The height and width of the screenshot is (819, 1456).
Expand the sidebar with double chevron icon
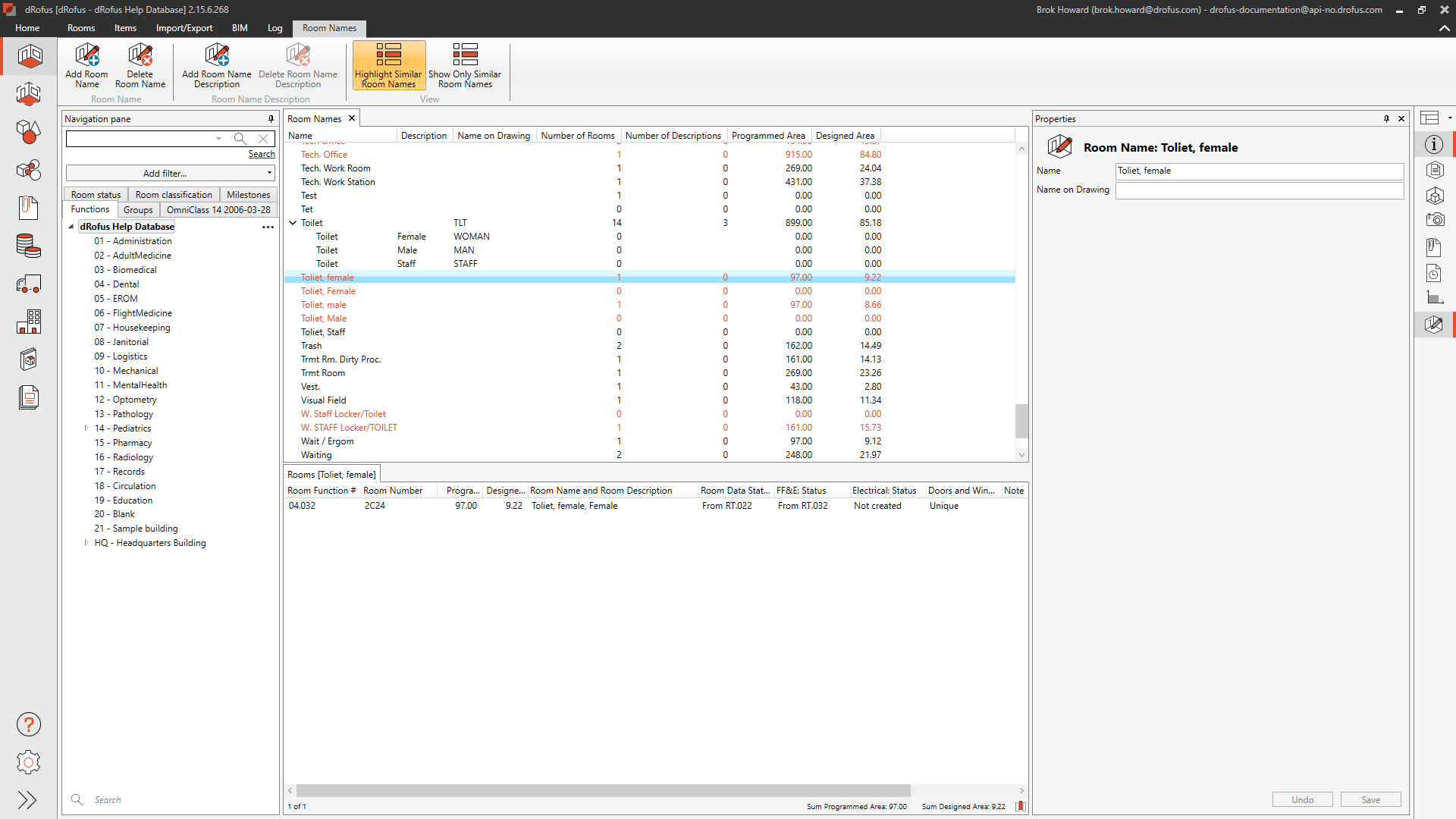click(x=27, y=800)
